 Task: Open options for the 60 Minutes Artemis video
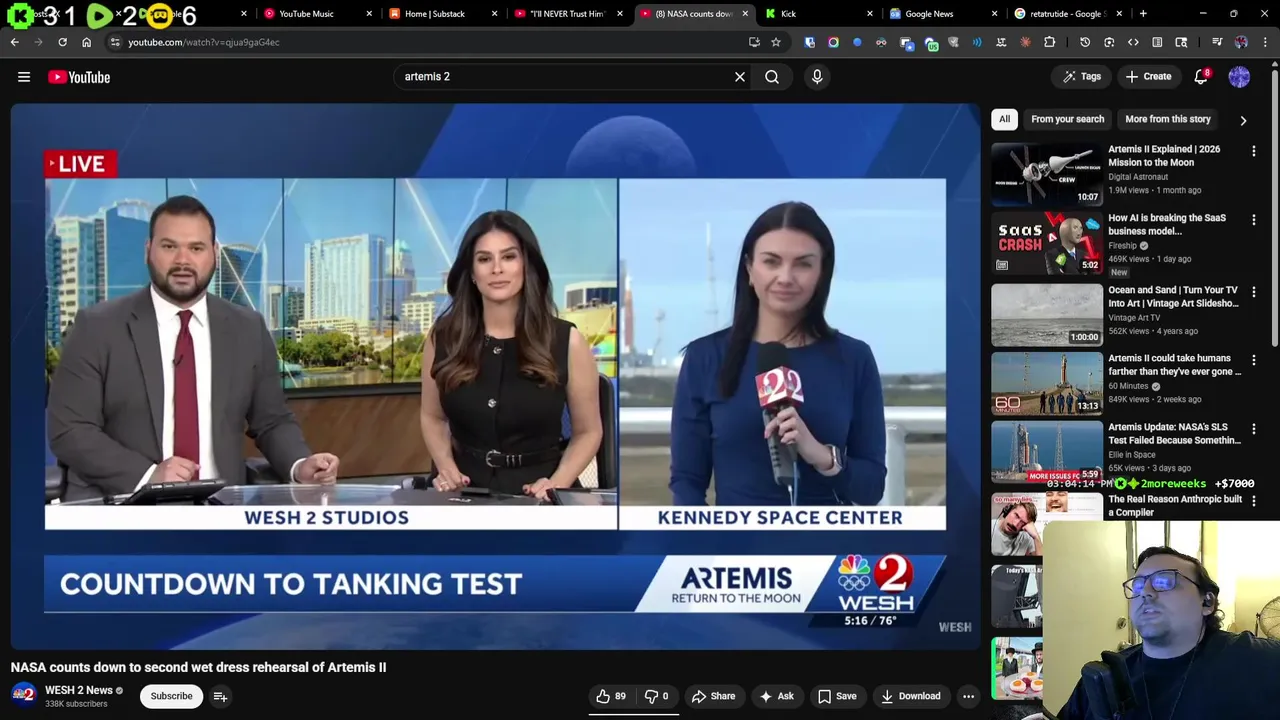(x=1253, y=360)
